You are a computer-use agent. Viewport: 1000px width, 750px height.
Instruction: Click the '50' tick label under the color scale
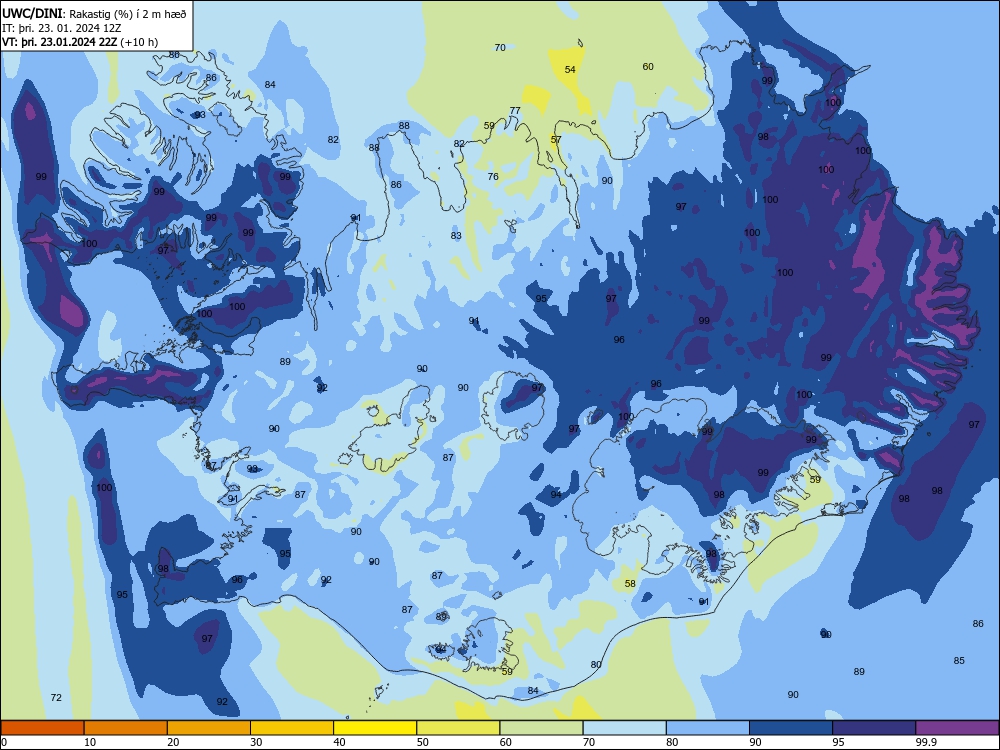point(423,742)
